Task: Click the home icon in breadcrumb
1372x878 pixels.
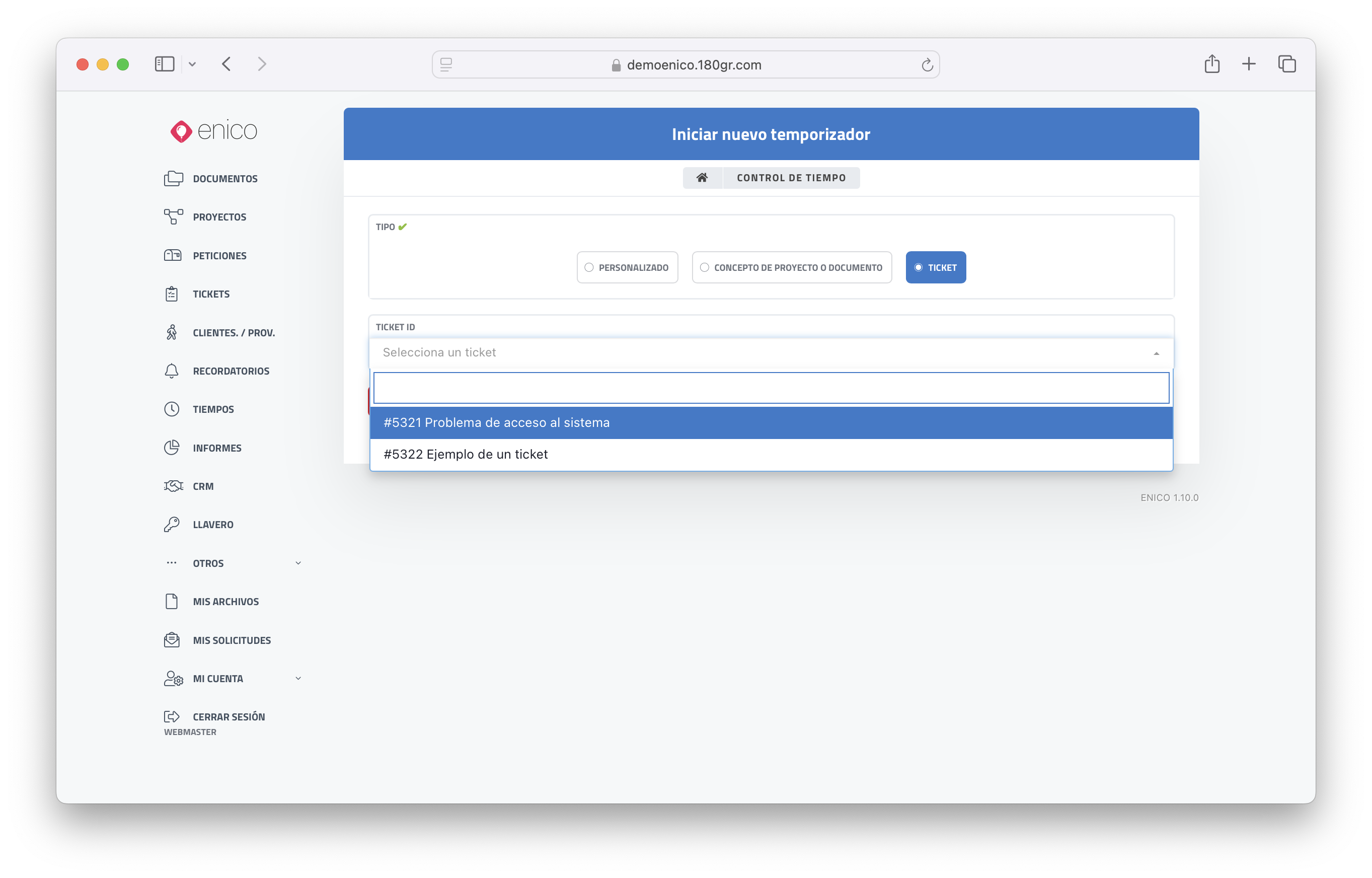Action: (x=702, y=178)
